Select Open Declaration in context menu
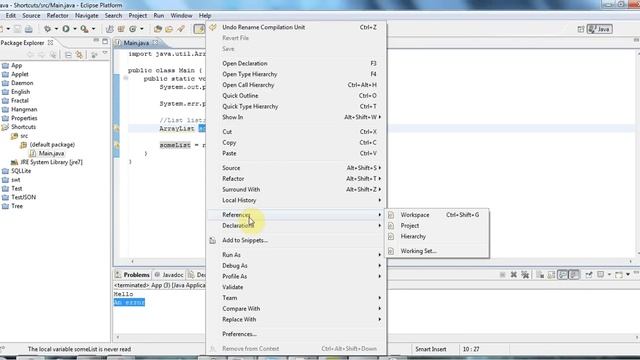The height and width of the screenshot is (360, 640). (297, 63)
